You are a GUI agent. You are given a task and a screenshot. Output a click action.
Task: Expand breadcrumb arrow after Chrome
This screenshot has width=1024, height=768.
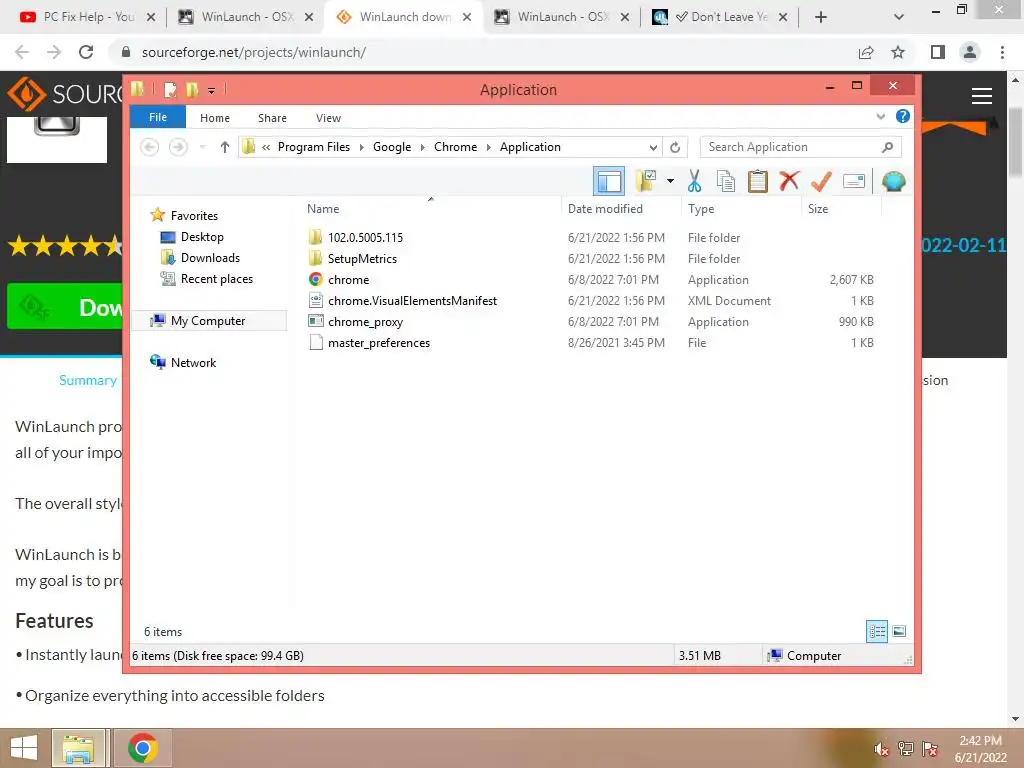[x=488, y=147]
